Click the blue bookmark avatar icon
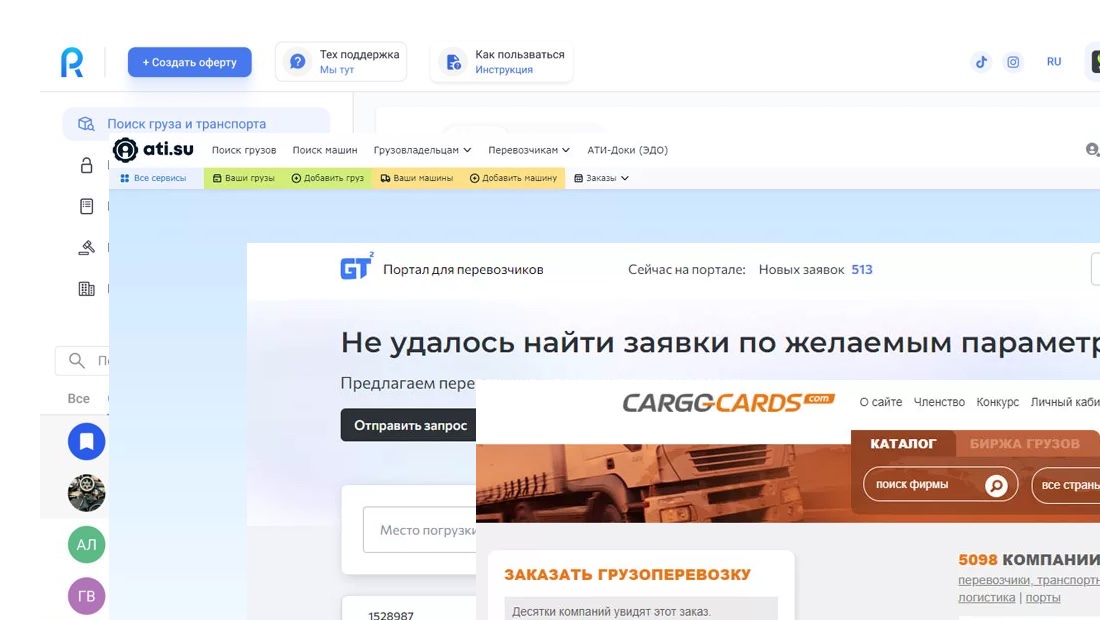This screenshot has height=620, width=1100. click(x=86, y=441)
